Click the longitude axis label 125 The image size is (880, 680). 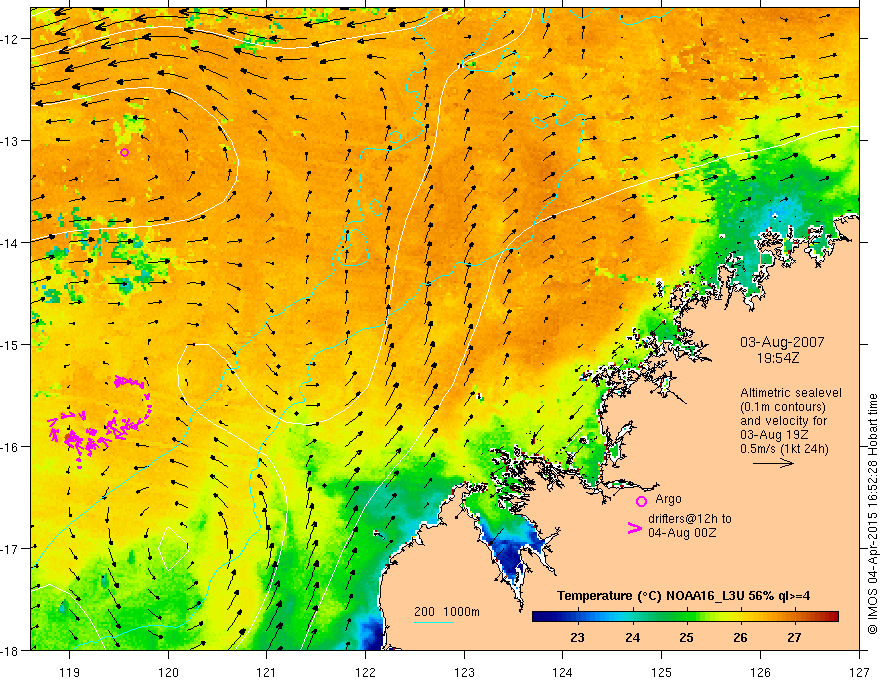(x=662, y=672)
